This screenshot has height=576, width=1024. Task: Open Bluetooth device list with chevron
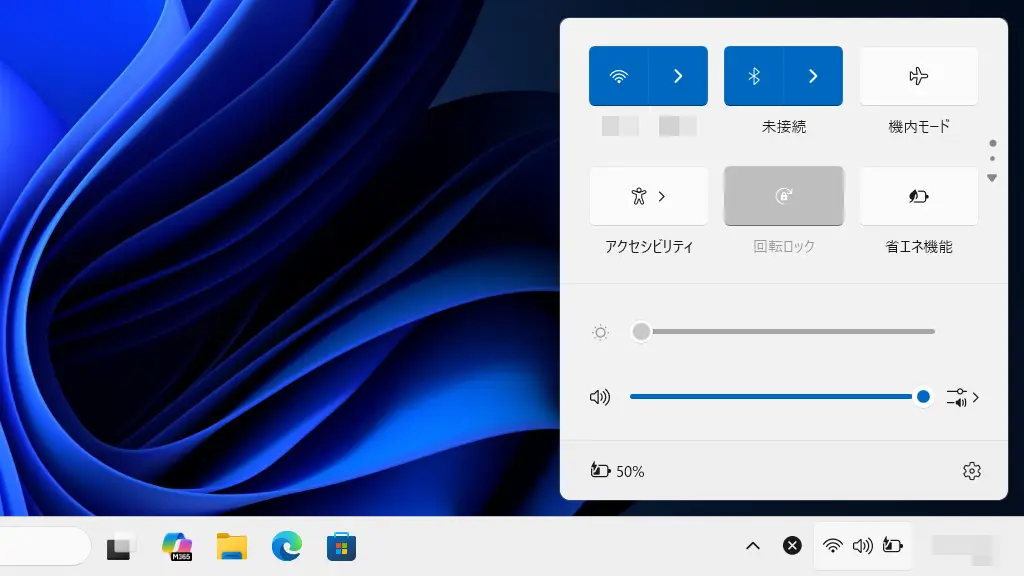coord(813,76)
